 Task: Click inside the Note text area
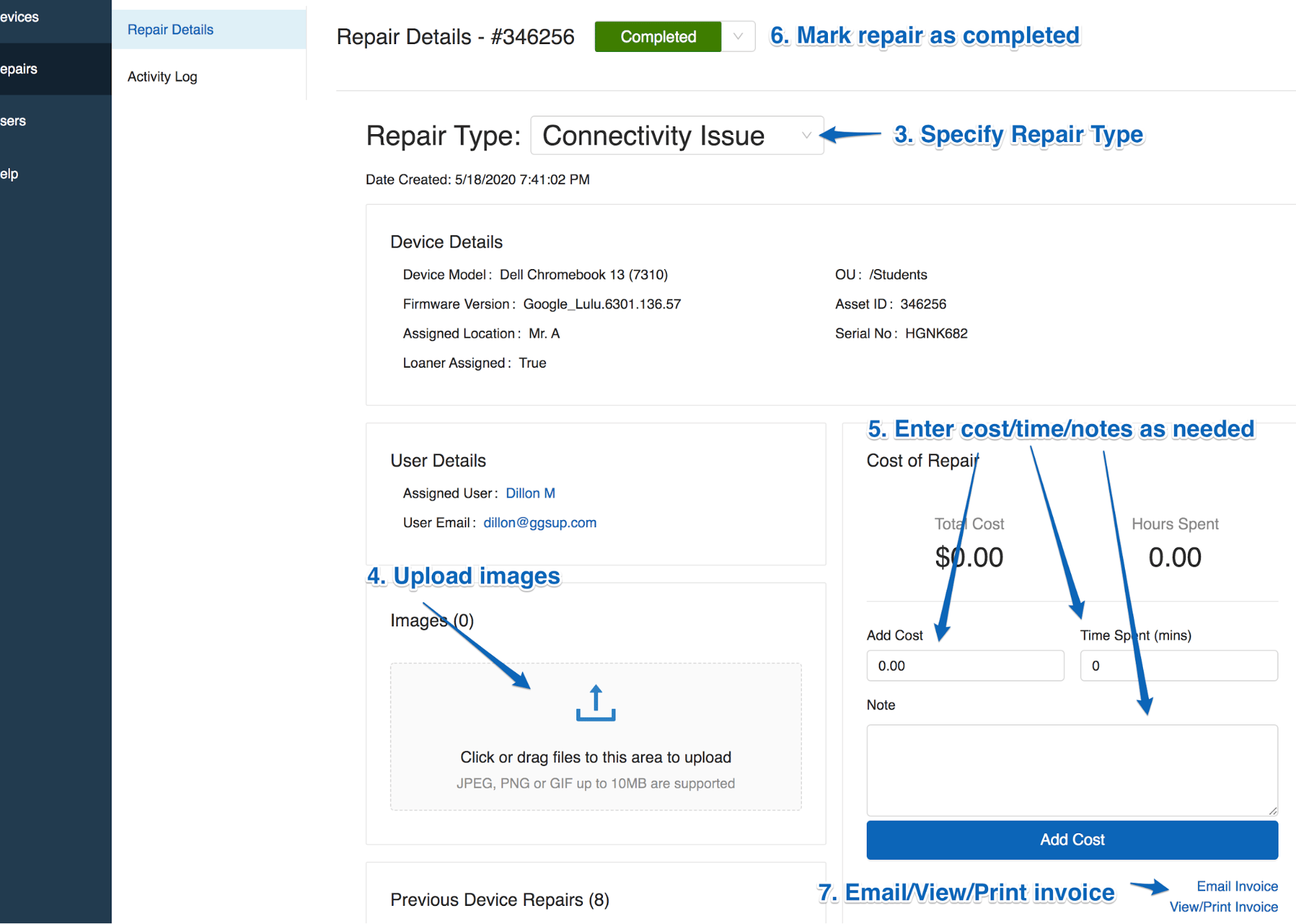point(1072,770)
